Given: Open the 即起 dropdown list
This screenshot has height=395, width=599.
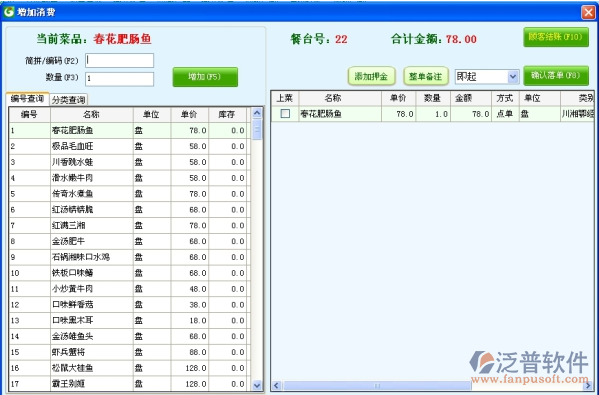Looking at the screenshot, I should [x=513, y=77].
